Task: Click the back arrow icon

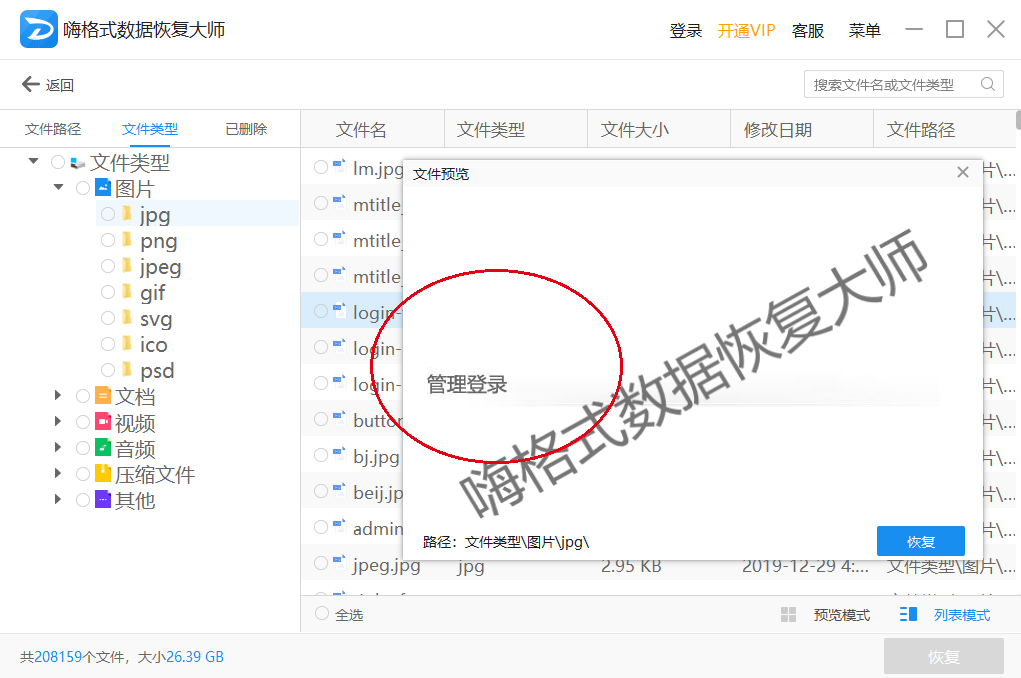Action: [x=31, y=84]
